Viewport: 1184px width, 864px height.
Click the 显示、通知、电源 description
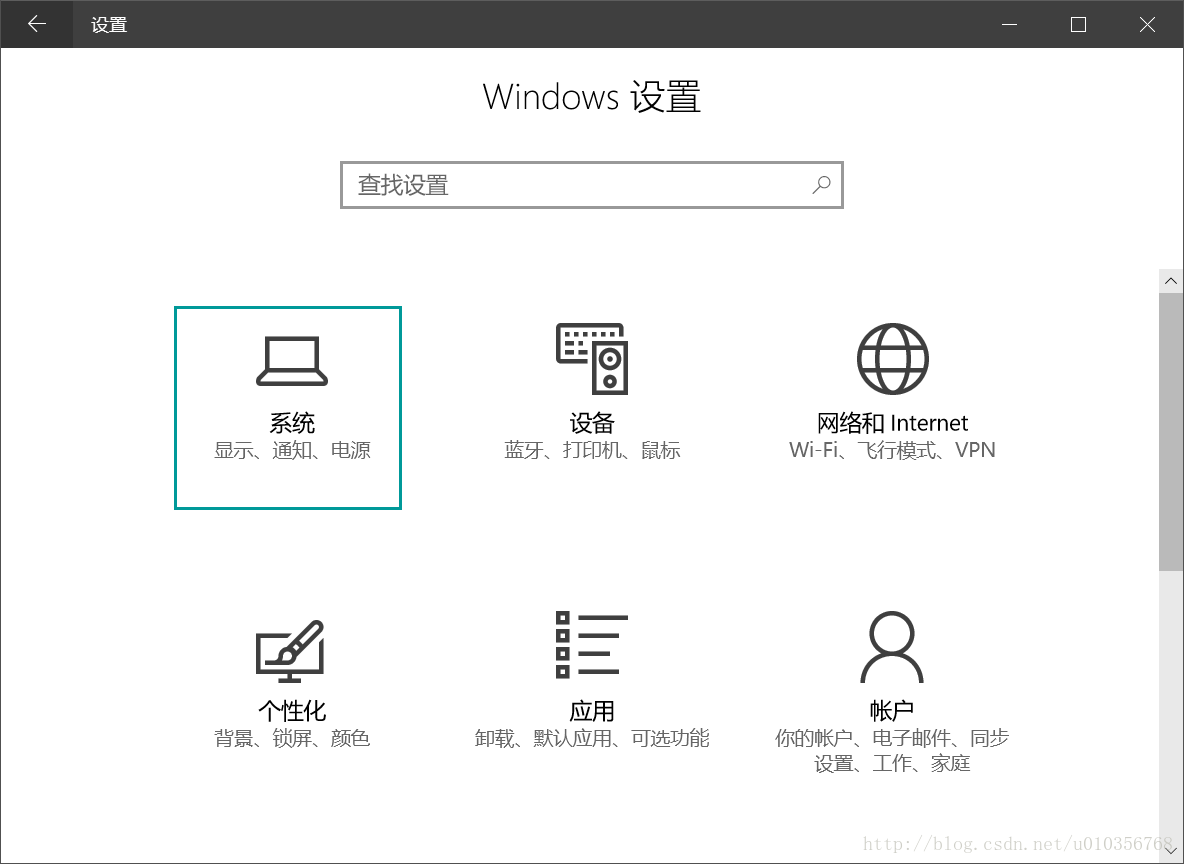coord(292,450)
